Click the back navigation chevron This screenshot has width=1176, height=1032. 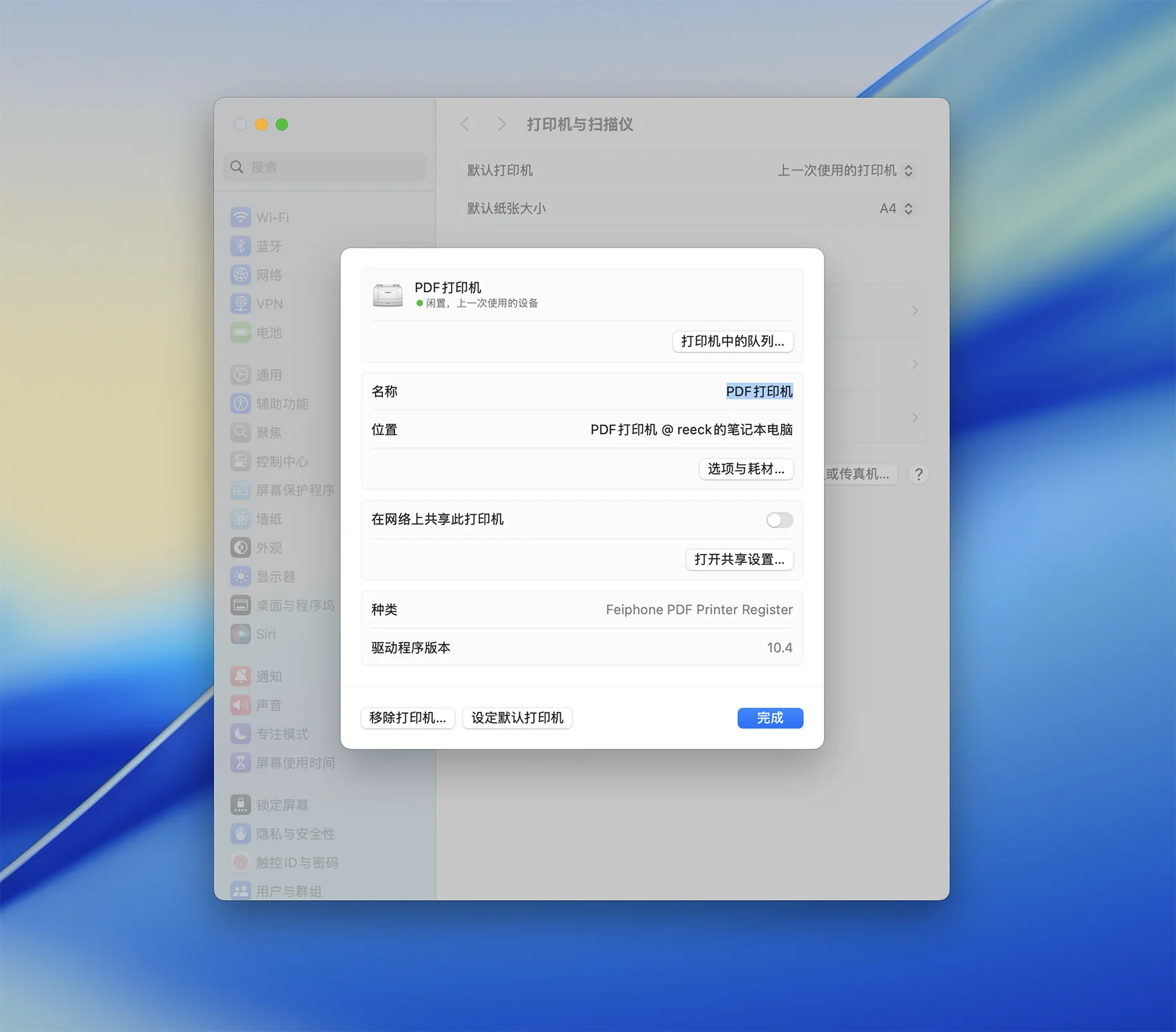465,125
